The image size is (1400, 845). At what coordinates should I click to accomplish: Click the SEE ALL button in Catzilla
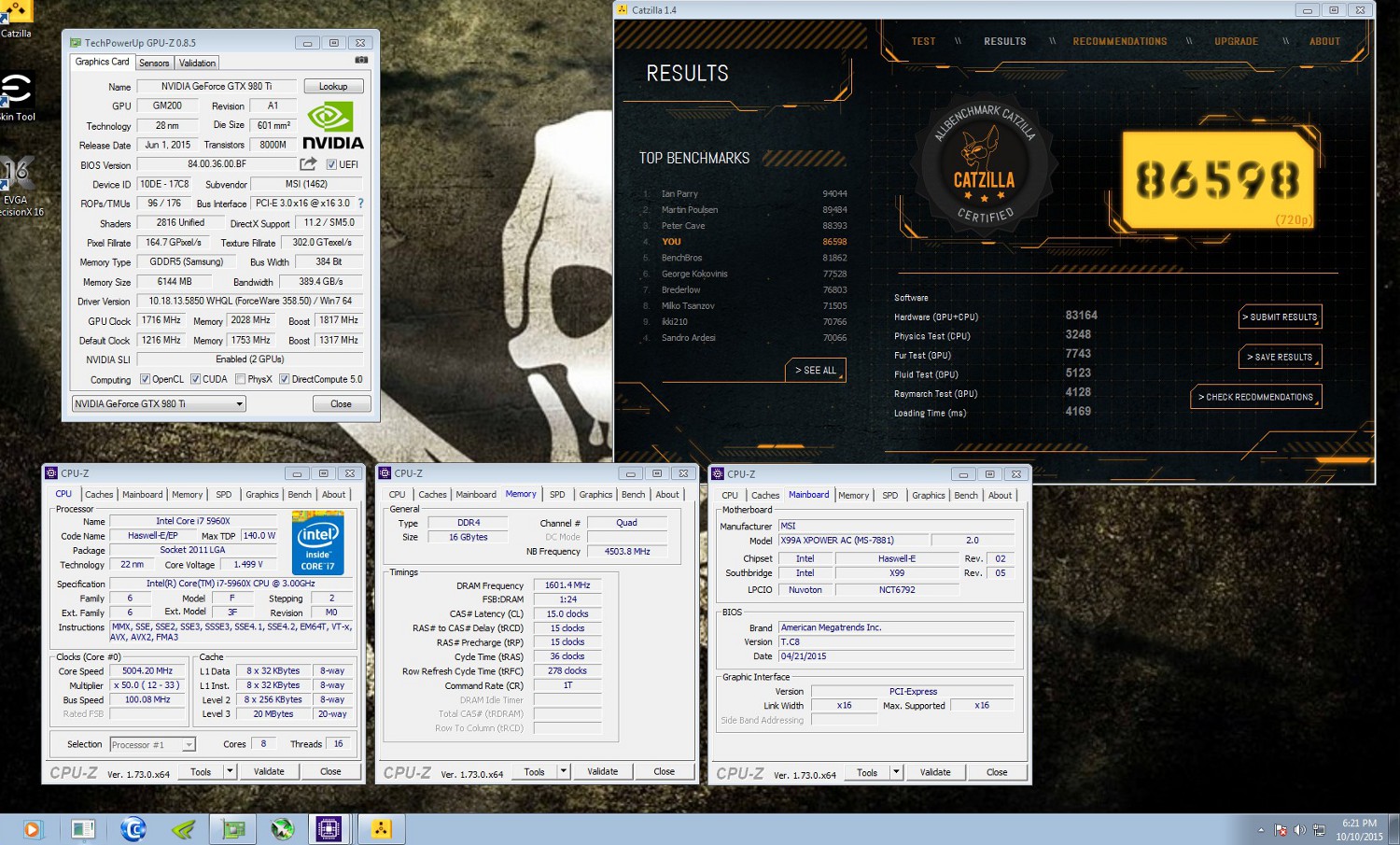click(816, 370)
